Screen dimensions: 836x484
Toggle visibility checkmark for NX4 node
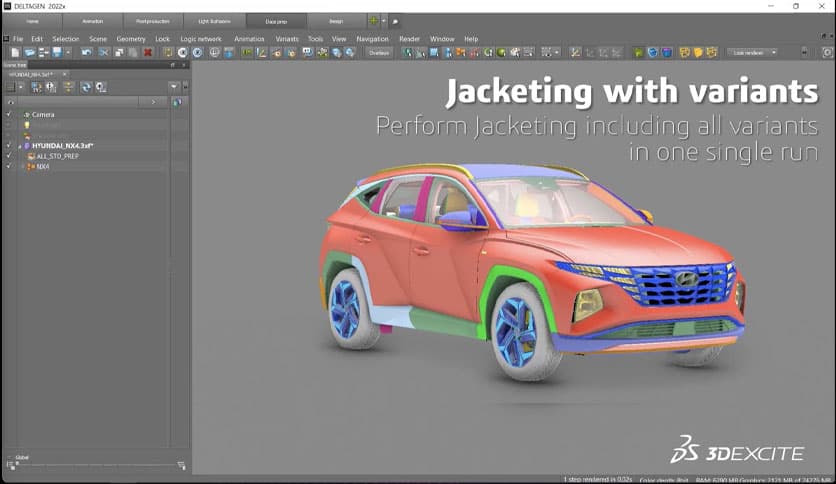click(x=9, y=166)
